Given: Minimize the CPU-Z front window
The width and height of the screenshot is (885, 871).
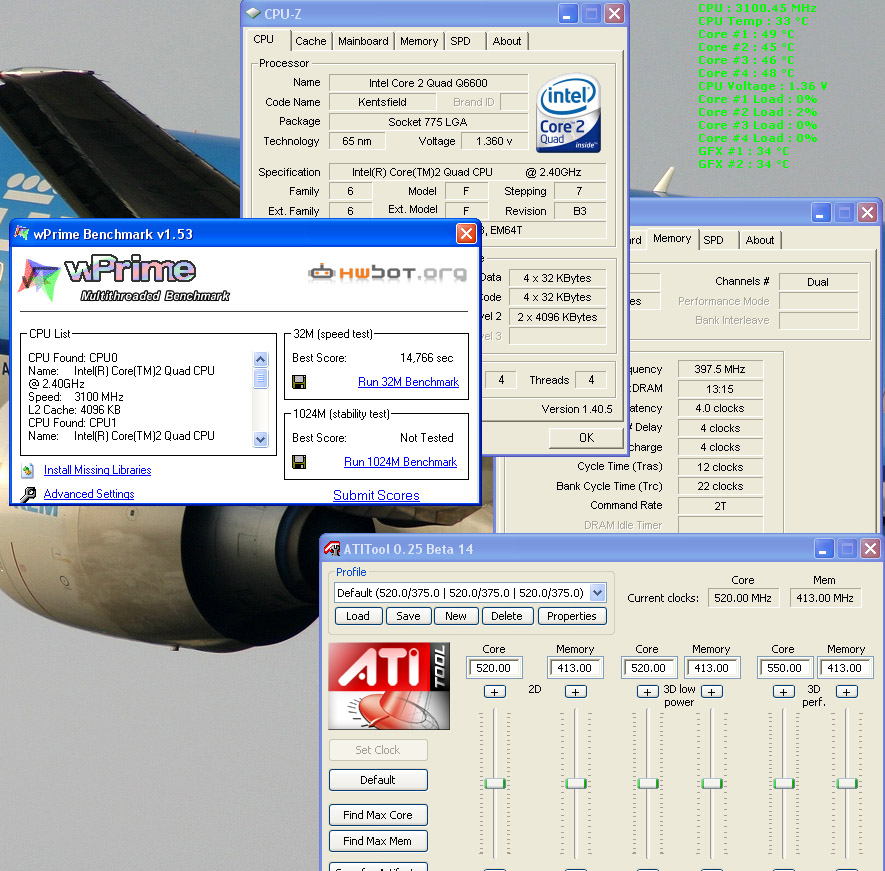Looking at the screenshot, I should pos(568,14).
